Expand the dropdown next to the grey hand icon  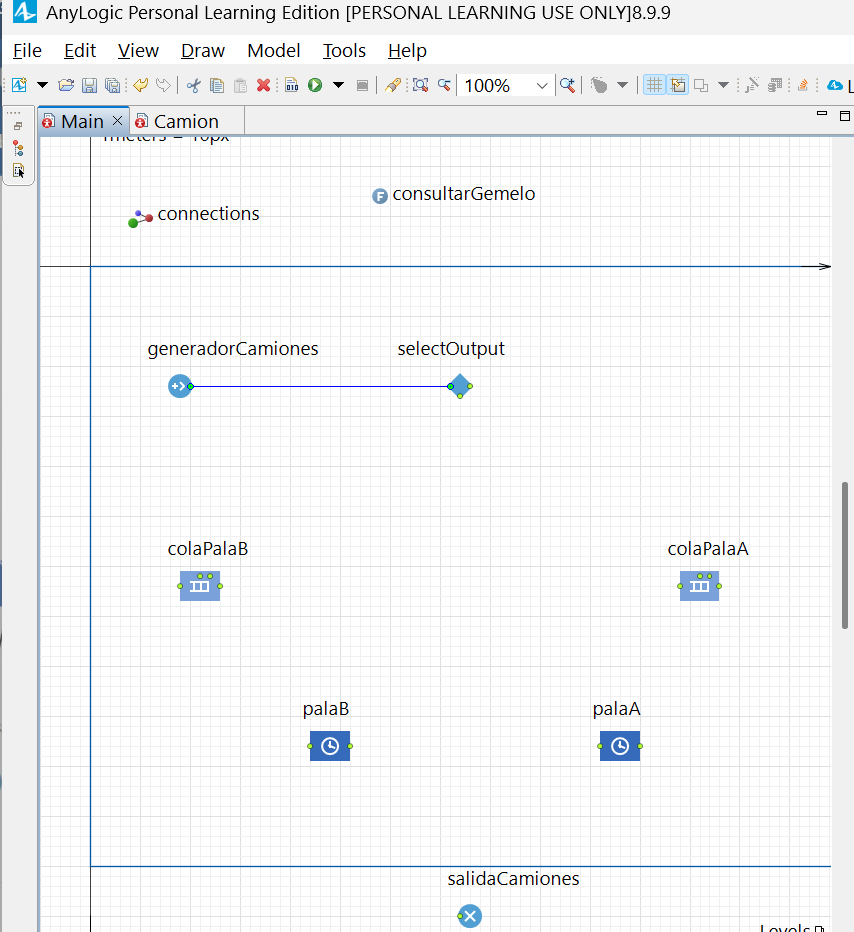point(622,85)
